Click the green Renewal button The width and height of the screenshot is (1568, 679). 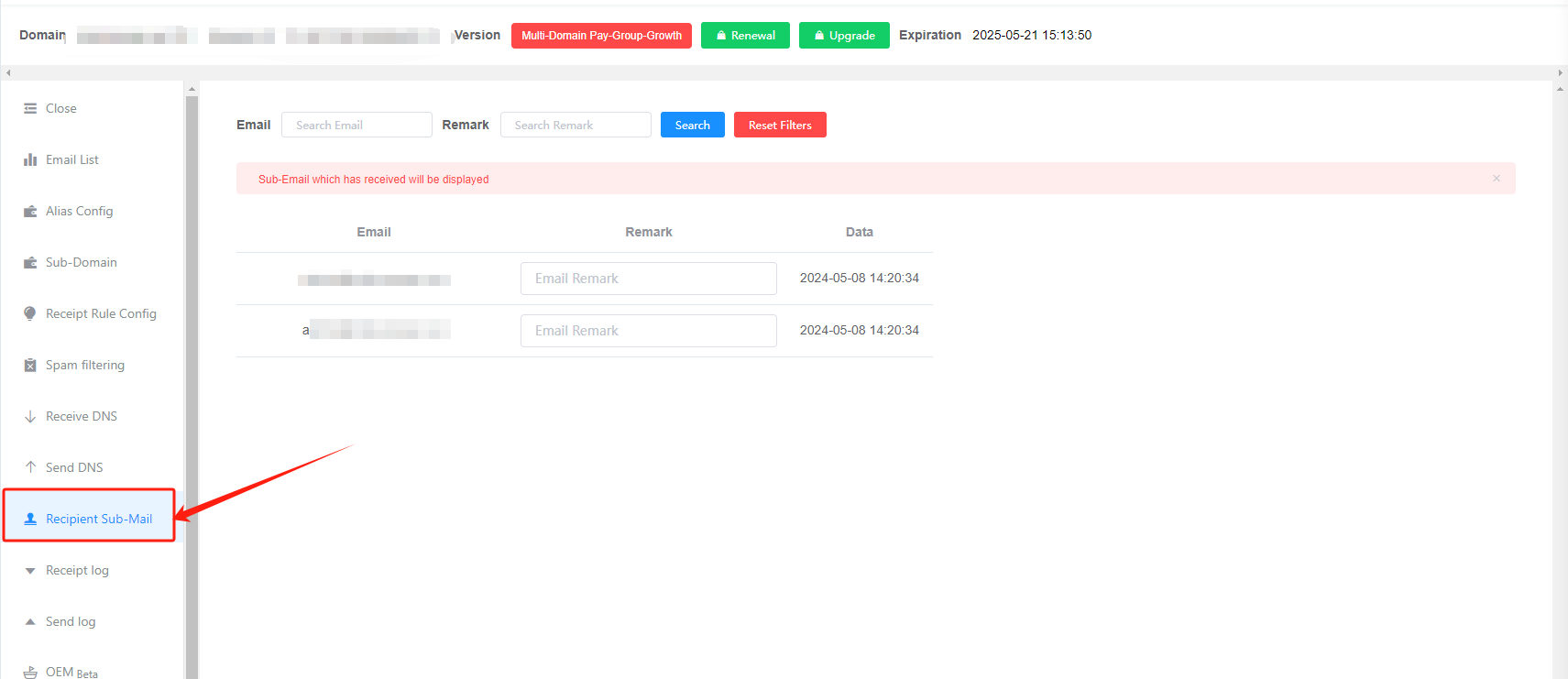coord(745,35)
